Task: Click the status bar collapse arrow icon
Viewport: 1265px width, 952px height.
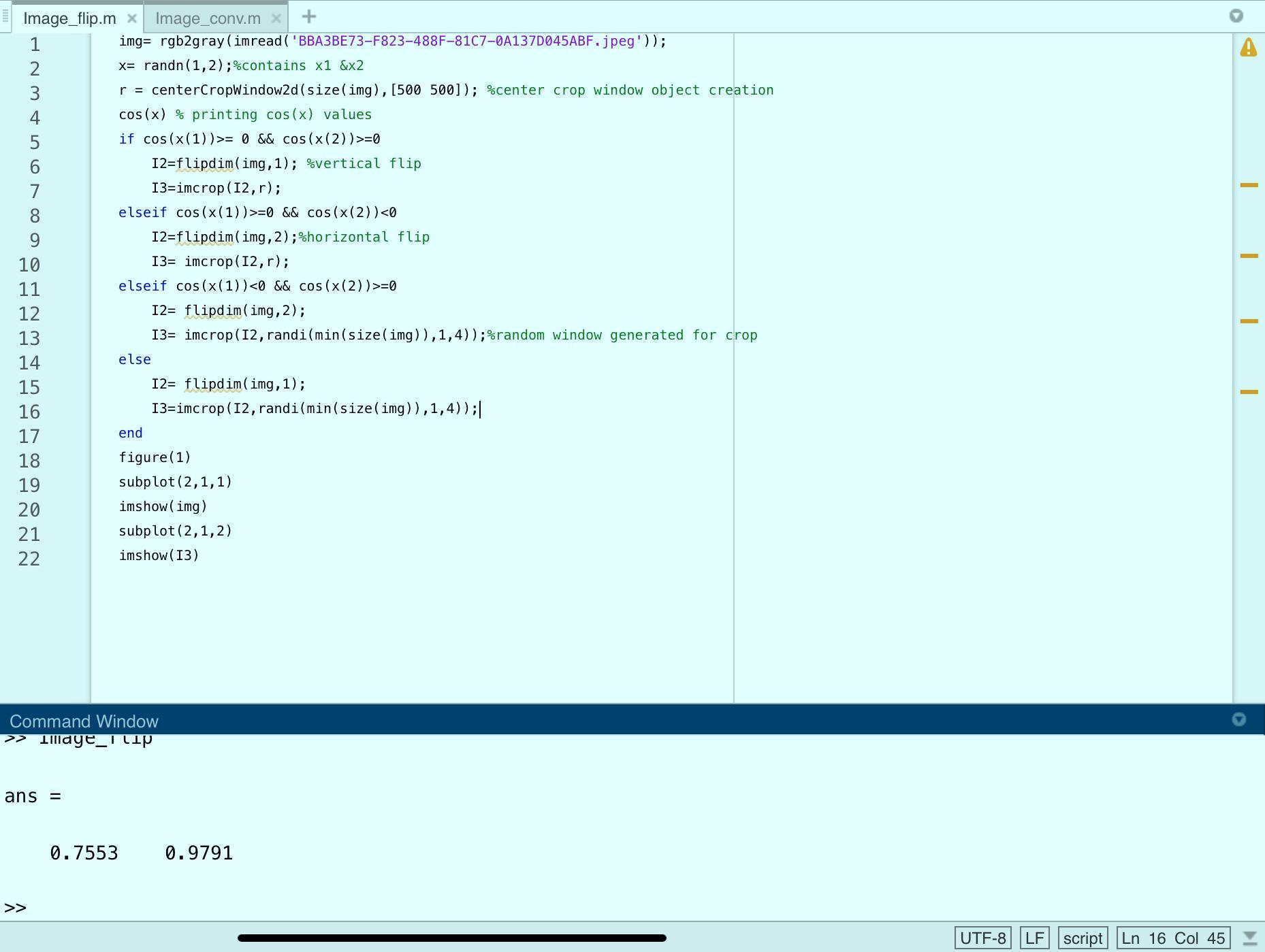Action: pyautogui.click(x=1249, y=938)
